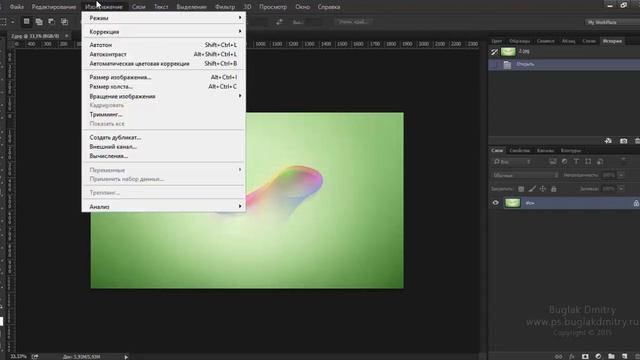
Task: Create a new adjustment layer
Action: point(598,356)
